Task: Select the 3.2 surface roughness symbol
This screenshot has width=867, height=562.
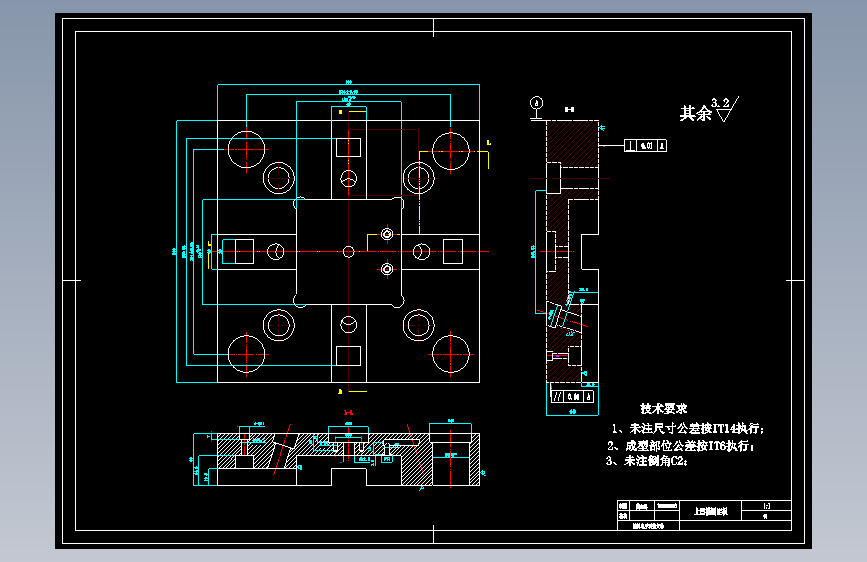Action: coord(725,109)
